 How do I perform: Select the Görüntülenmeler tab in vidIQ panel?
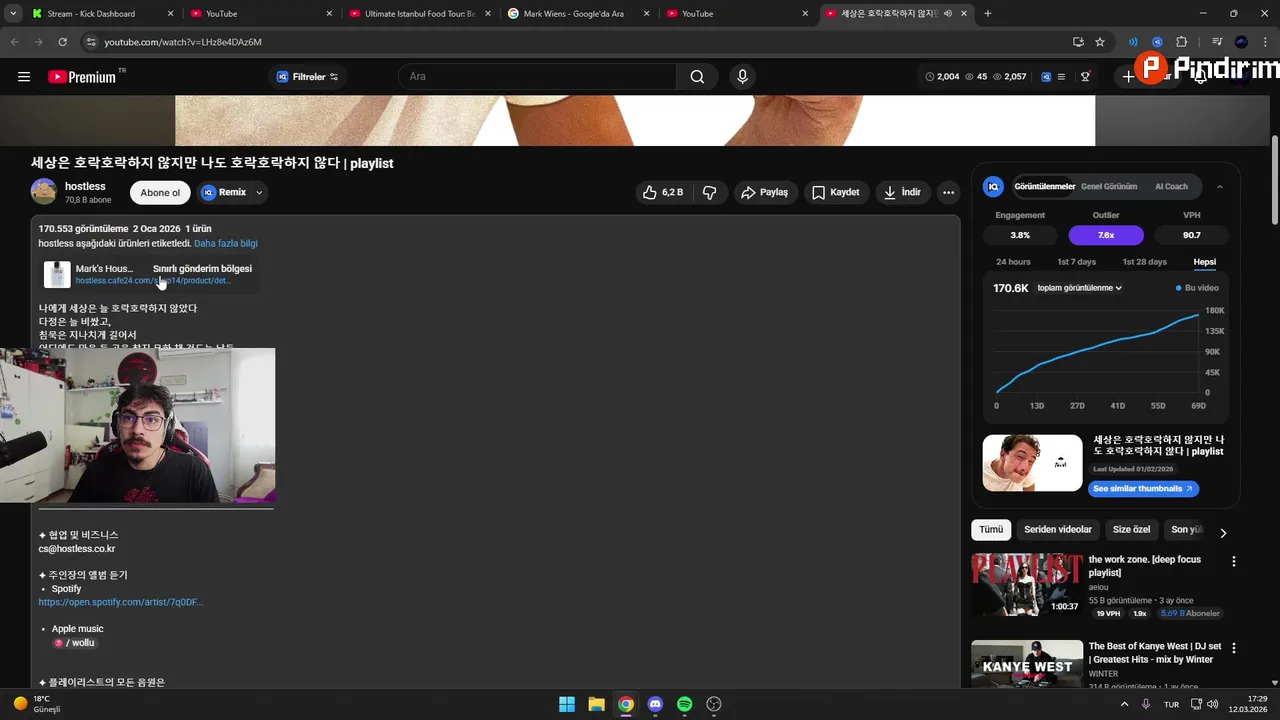1044,186
